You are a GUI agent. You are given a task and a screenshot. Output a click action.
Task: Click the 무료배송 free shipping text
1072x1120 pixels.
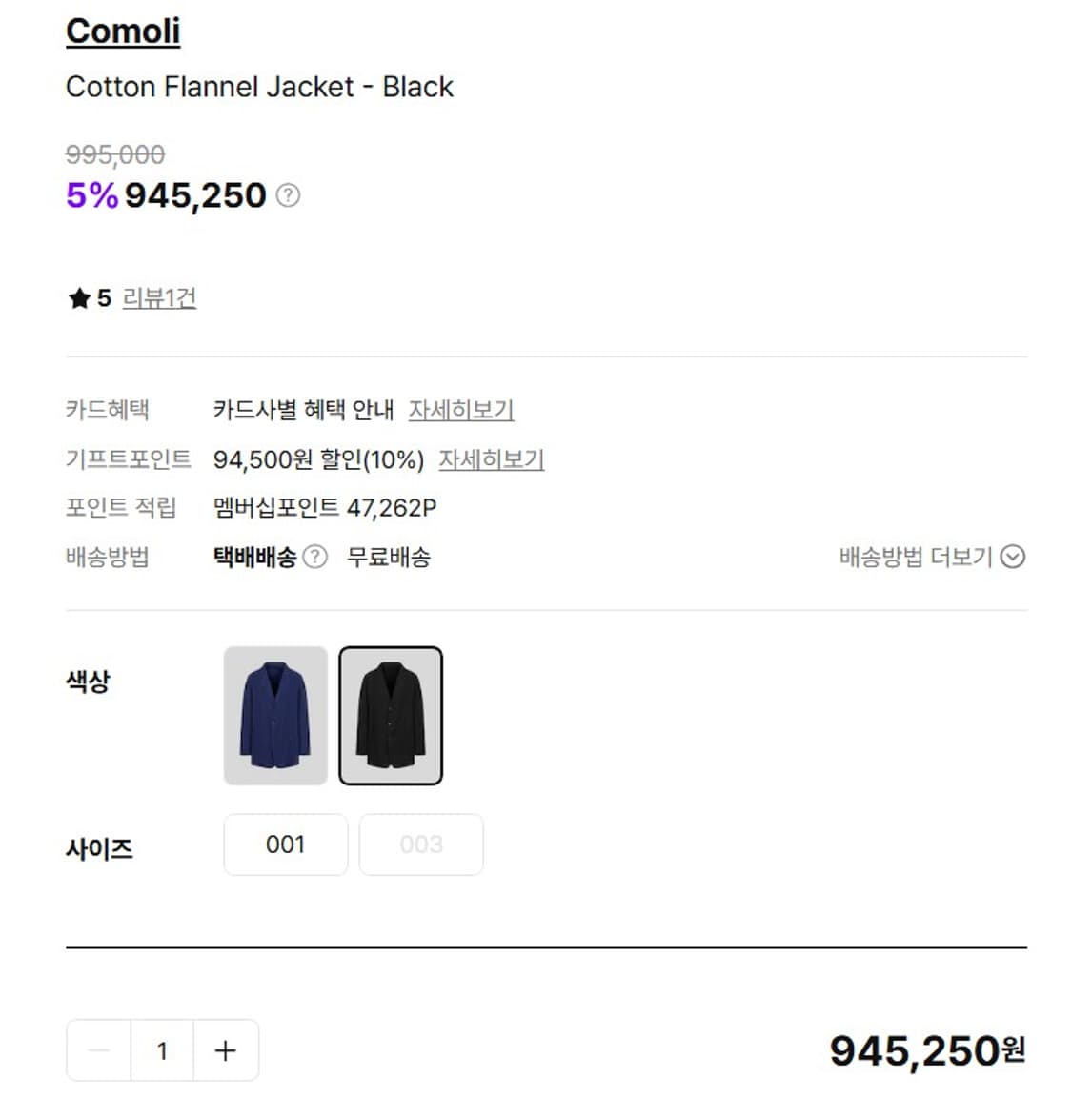pyautogui.click(x=389, y=557)
